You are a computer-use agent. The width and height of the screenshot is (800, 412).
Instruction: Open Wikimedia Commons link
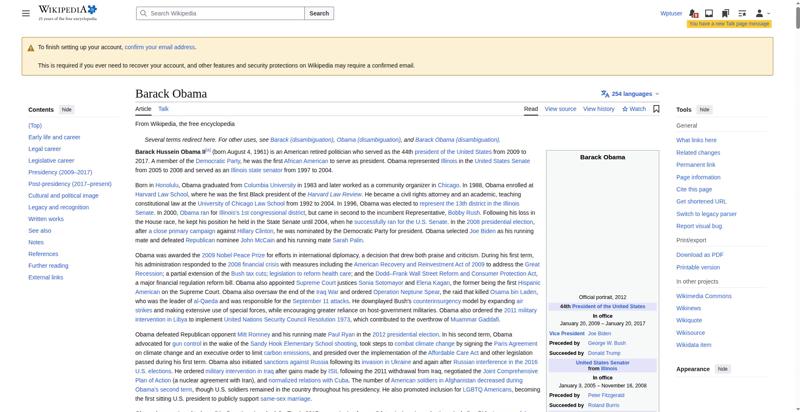704,296
